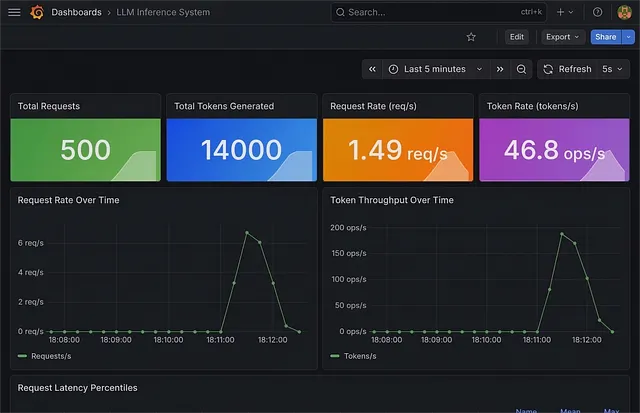The image size is (640, 413).
Task: Open the help question mark icon
Action: (x=598, y=12)
